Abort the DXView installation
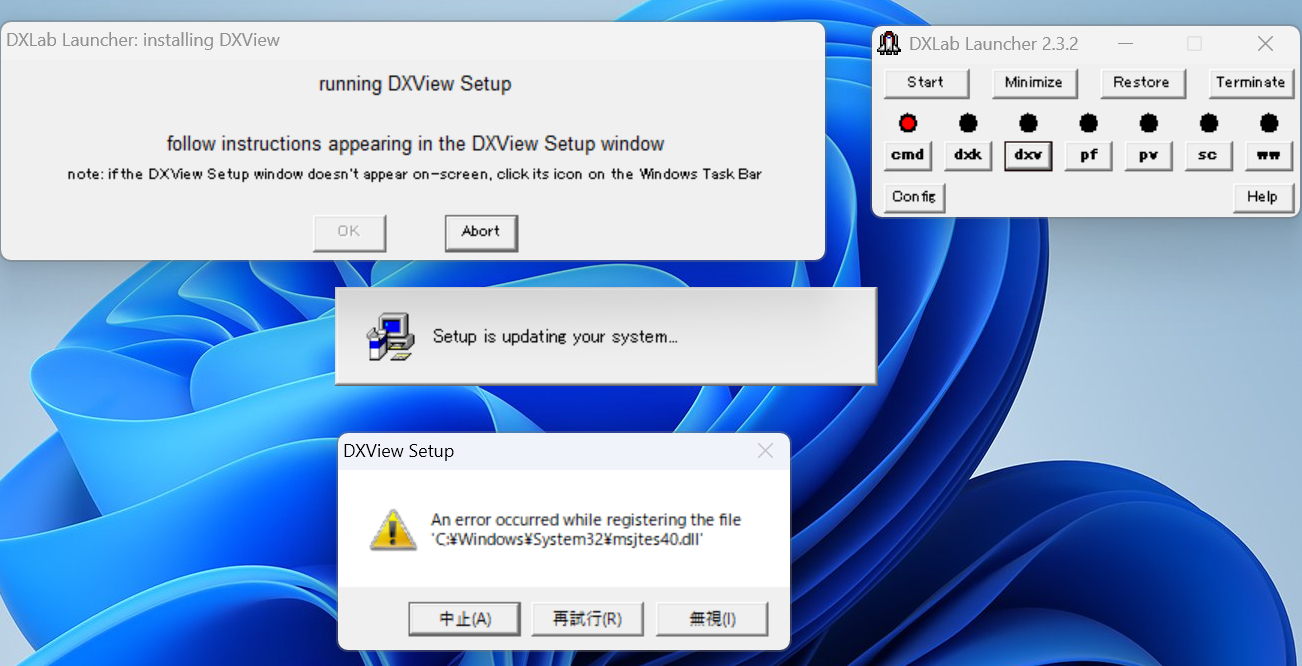The image size is (1302, 666). [x=481, y=232]
